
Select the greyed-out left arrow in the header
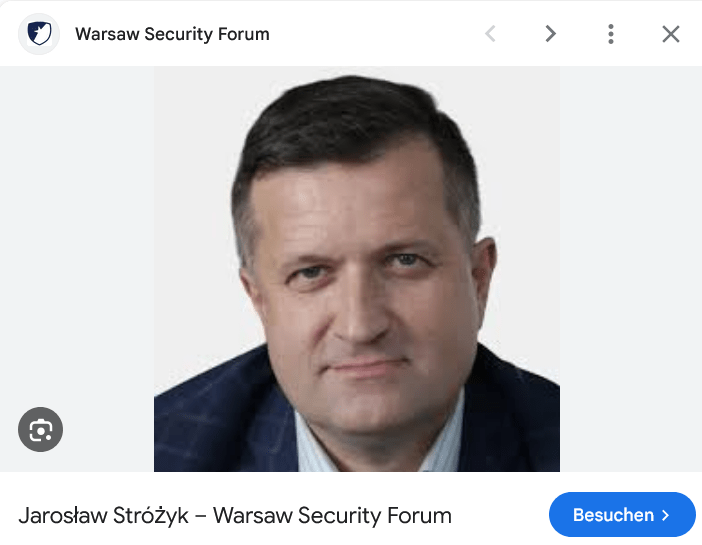pyautogui.click(x=491, y=34)
